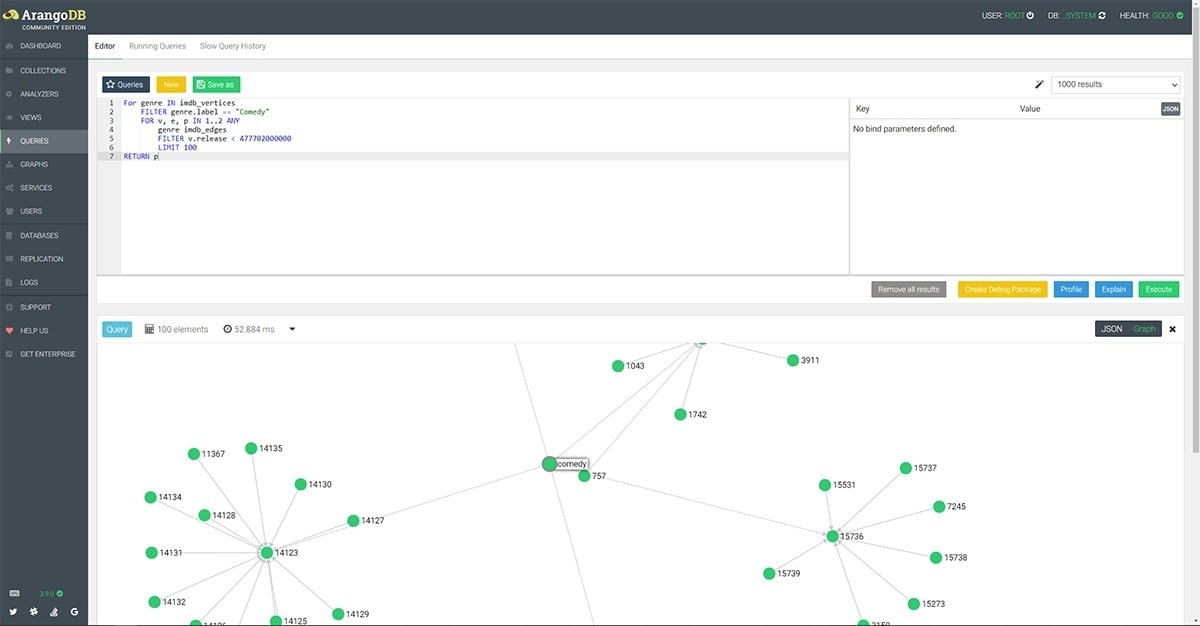
Task: Switch the result view to Graph
Action: [x=1143, y=329]
